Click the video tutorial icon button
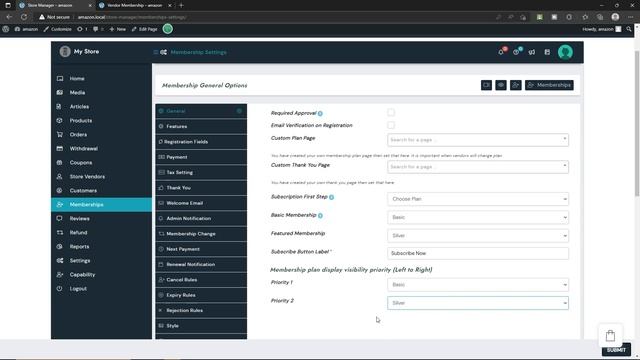Viewport: 640px width, 360px height. [486, 85]
